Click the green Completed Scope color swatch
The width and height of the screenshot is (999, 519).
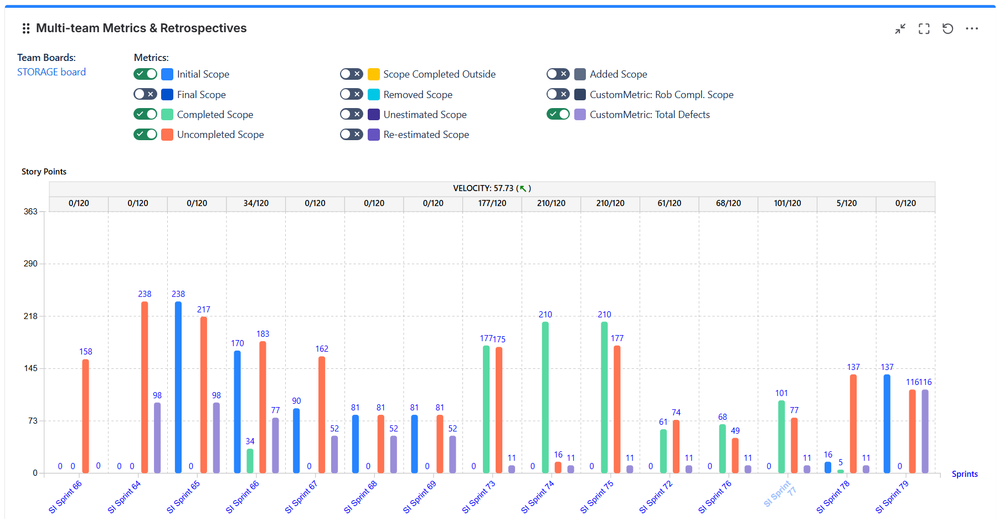point(167,115)
